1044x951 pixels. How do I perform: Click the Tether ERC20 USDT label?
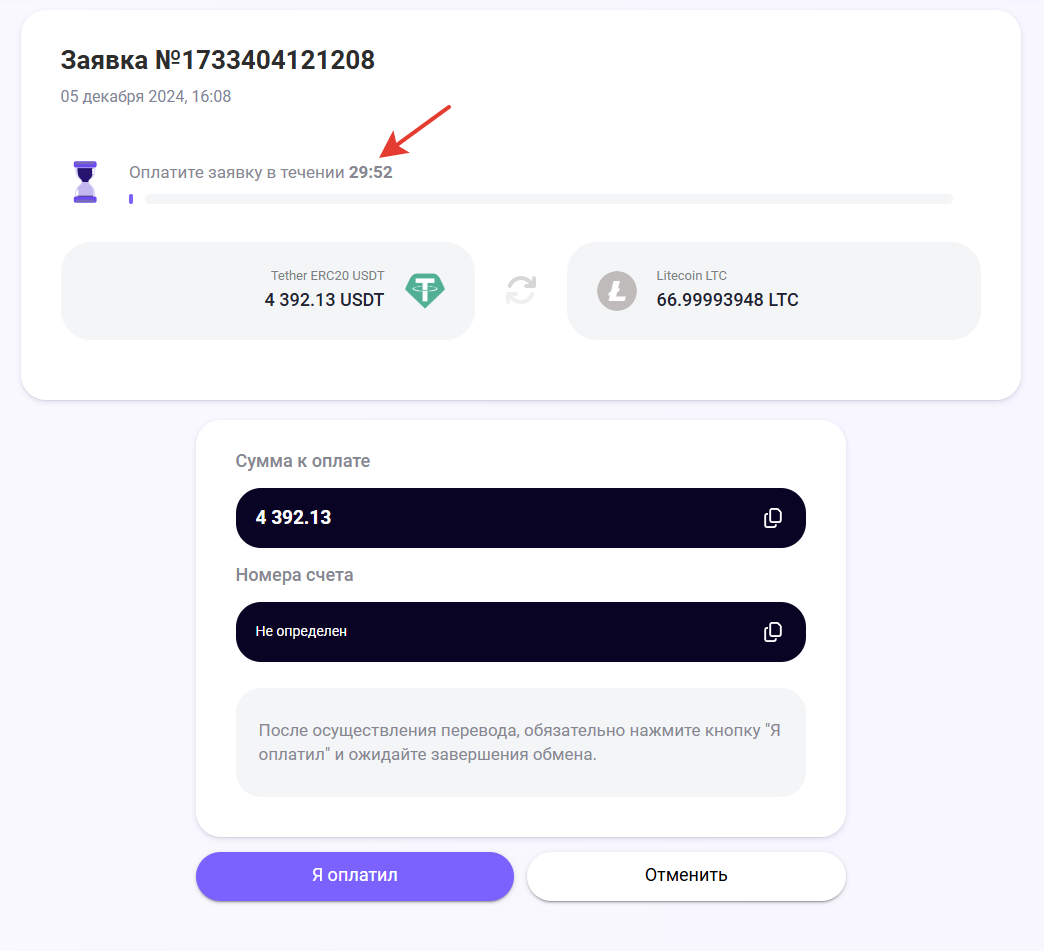pyautogui.click(x=327, y=276)
